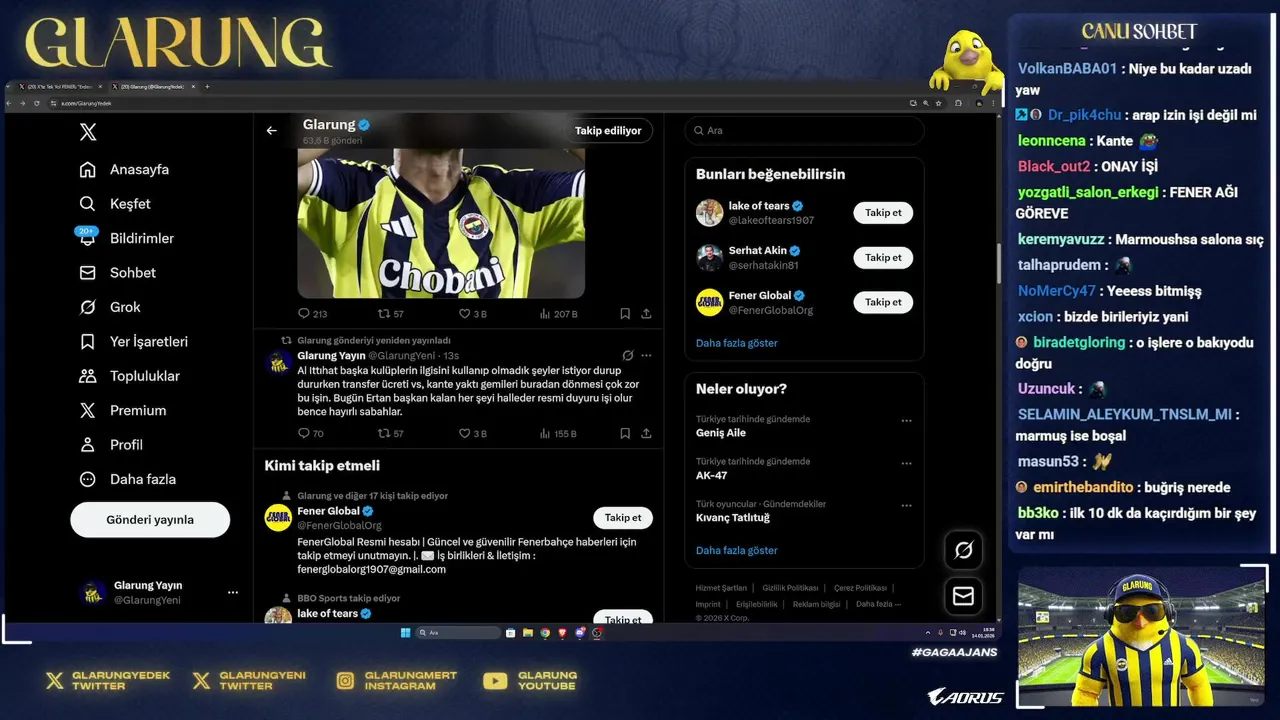The width and height of the screenshot is (1280, 720).
Task: Open Hizmet Şartları footer link
Action: click(x=721, y=588)
